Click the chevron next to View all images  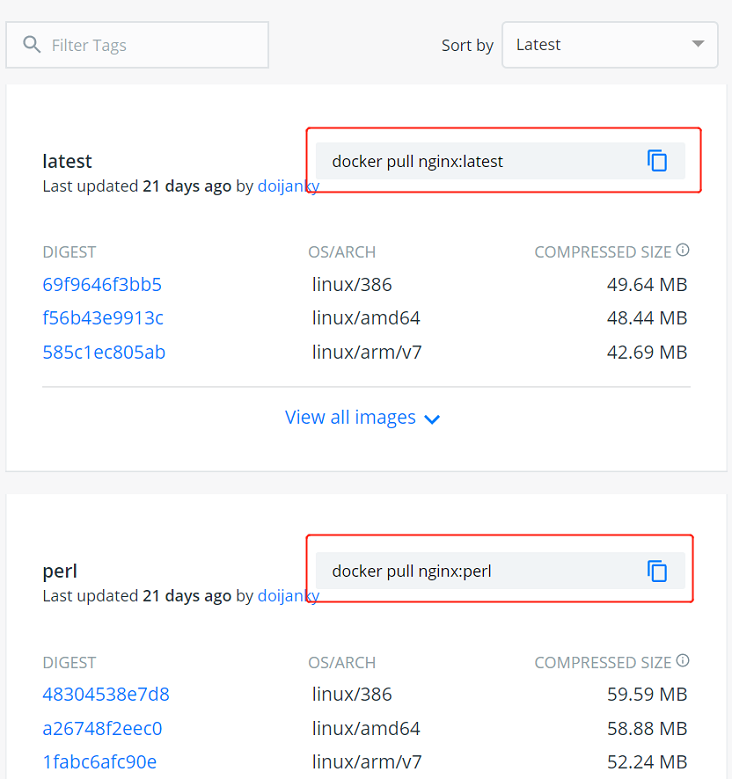[432, 419]
